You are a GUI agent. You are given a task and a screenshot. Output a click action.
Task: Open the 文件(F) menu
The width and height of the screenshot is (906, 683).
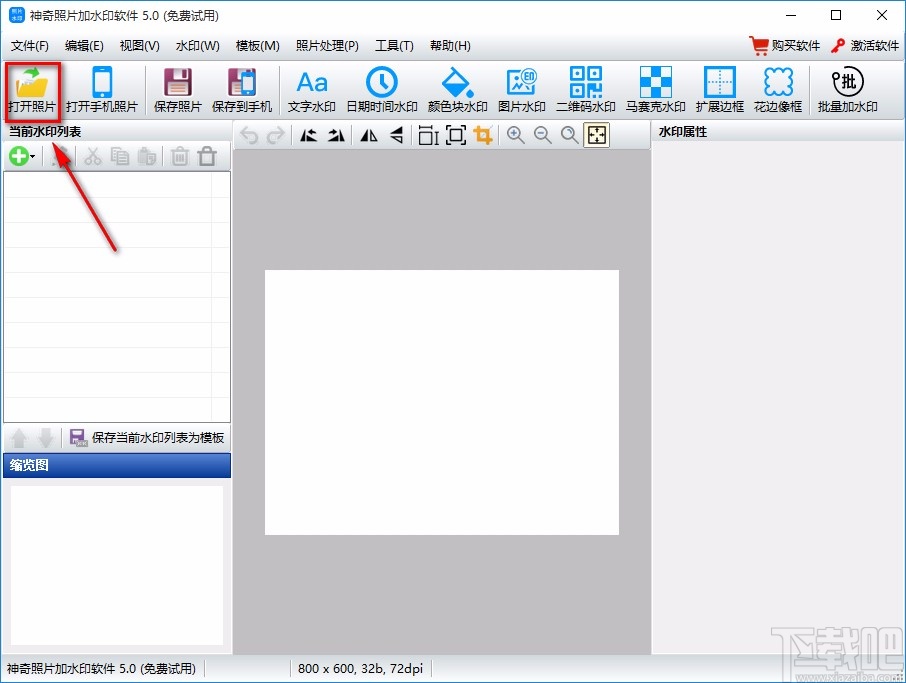29,46
